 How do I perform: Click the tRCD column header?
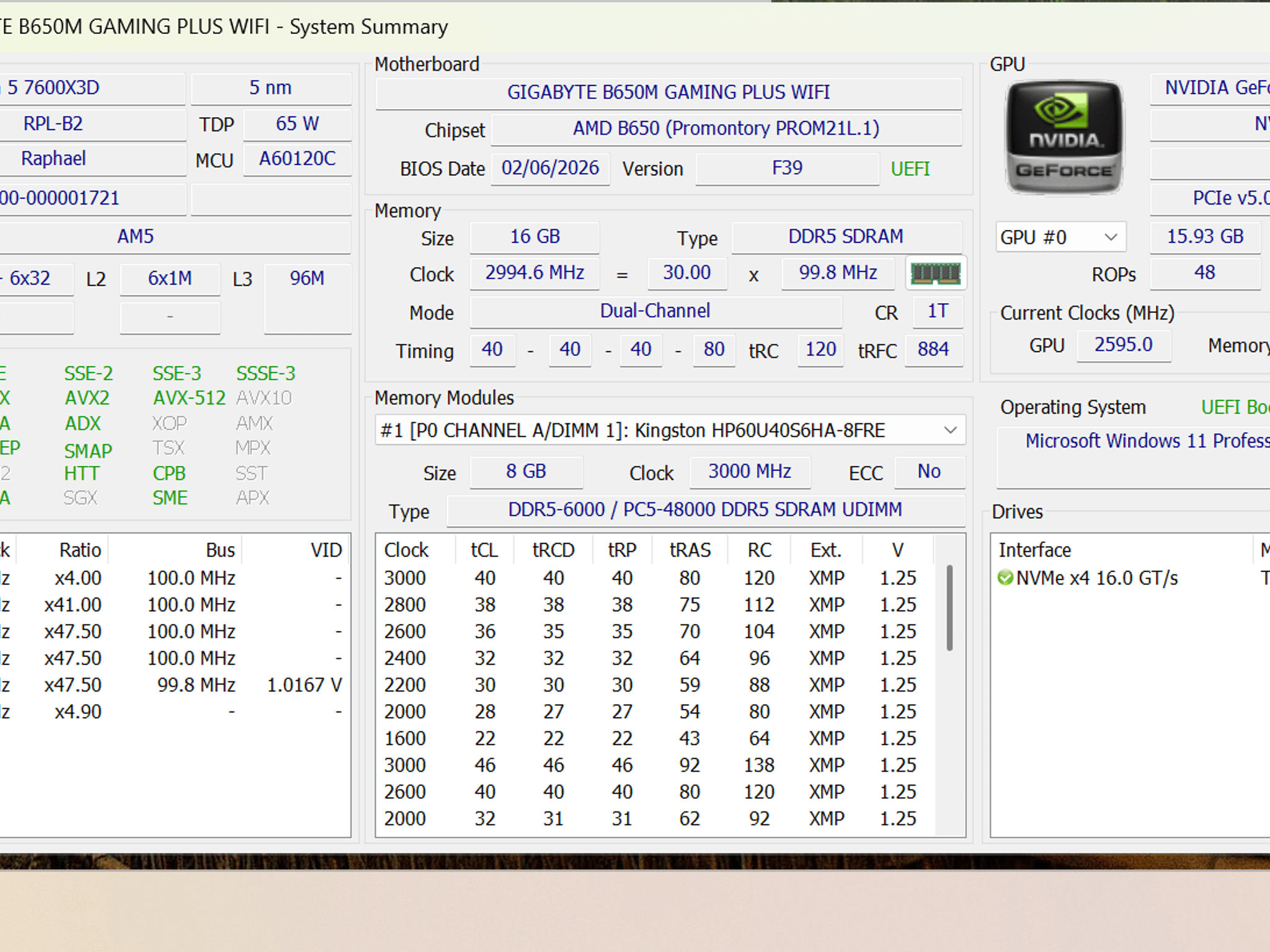click(x=553, y=550)
